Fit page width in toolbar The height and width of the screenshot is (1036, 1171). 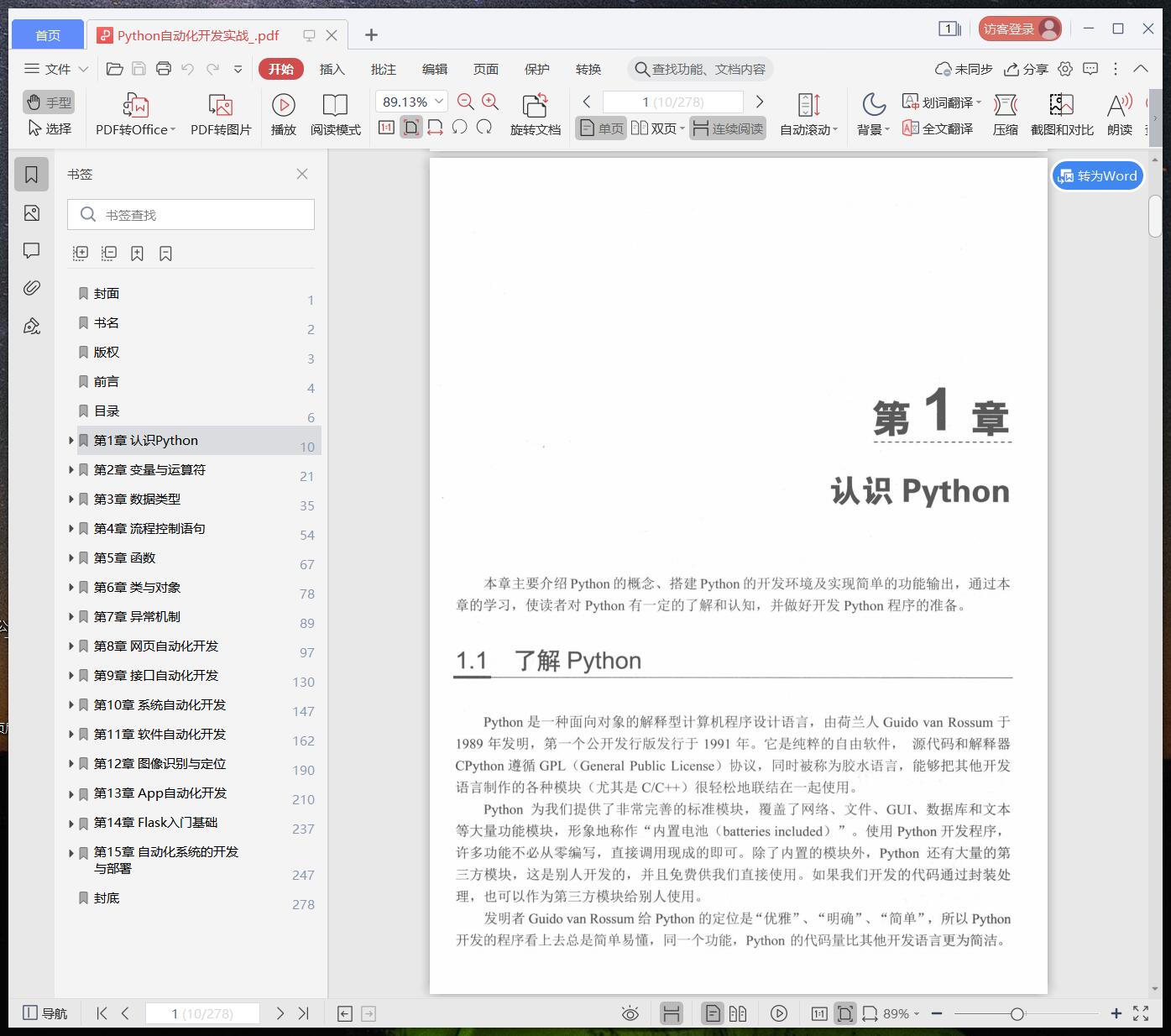click(435, 128)
